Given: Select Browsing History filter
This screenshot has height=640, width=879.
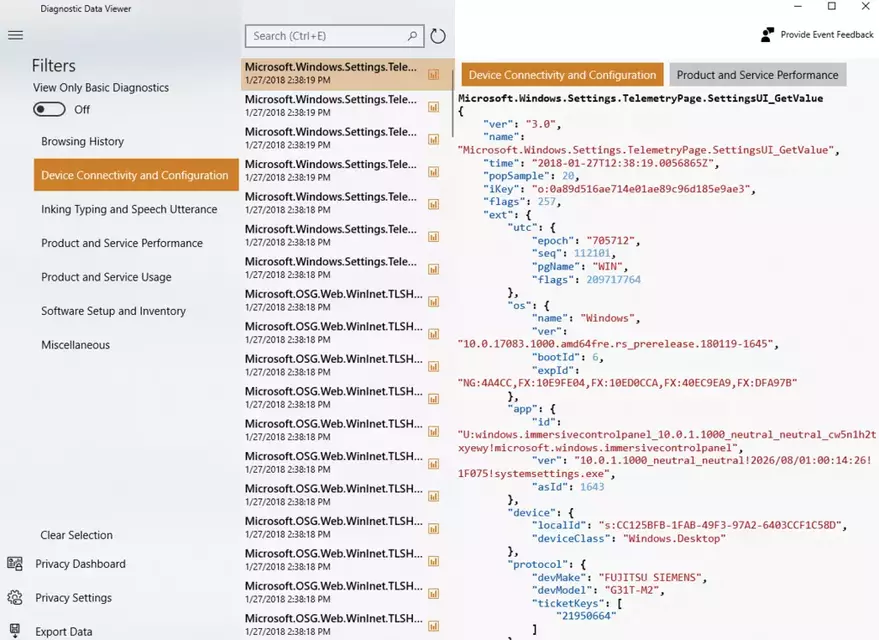Looking at the screenshot, I should pos(82,141).
